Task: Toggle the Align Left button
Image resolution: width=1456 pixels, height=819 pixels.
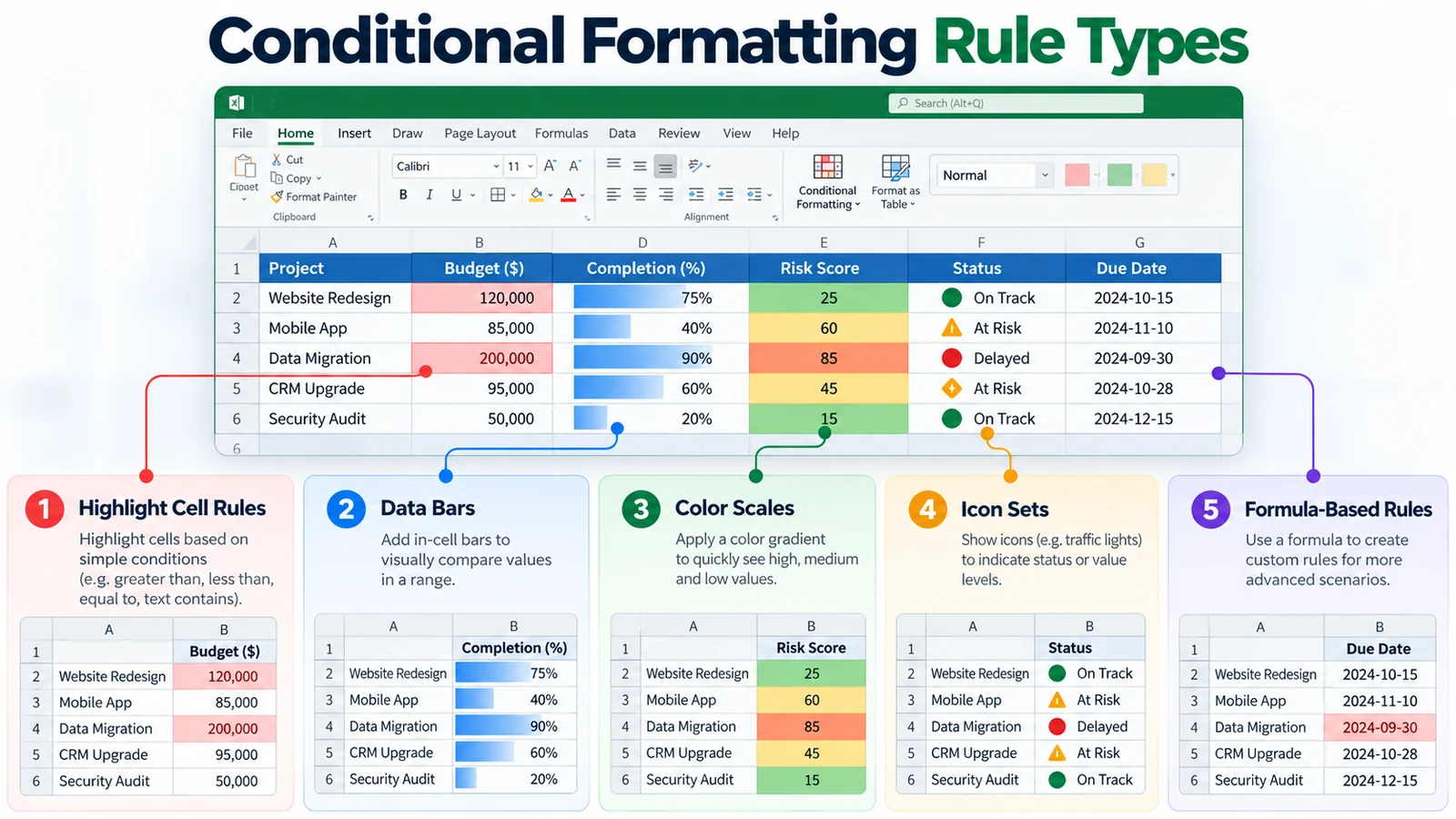Action: pos(614,195)
